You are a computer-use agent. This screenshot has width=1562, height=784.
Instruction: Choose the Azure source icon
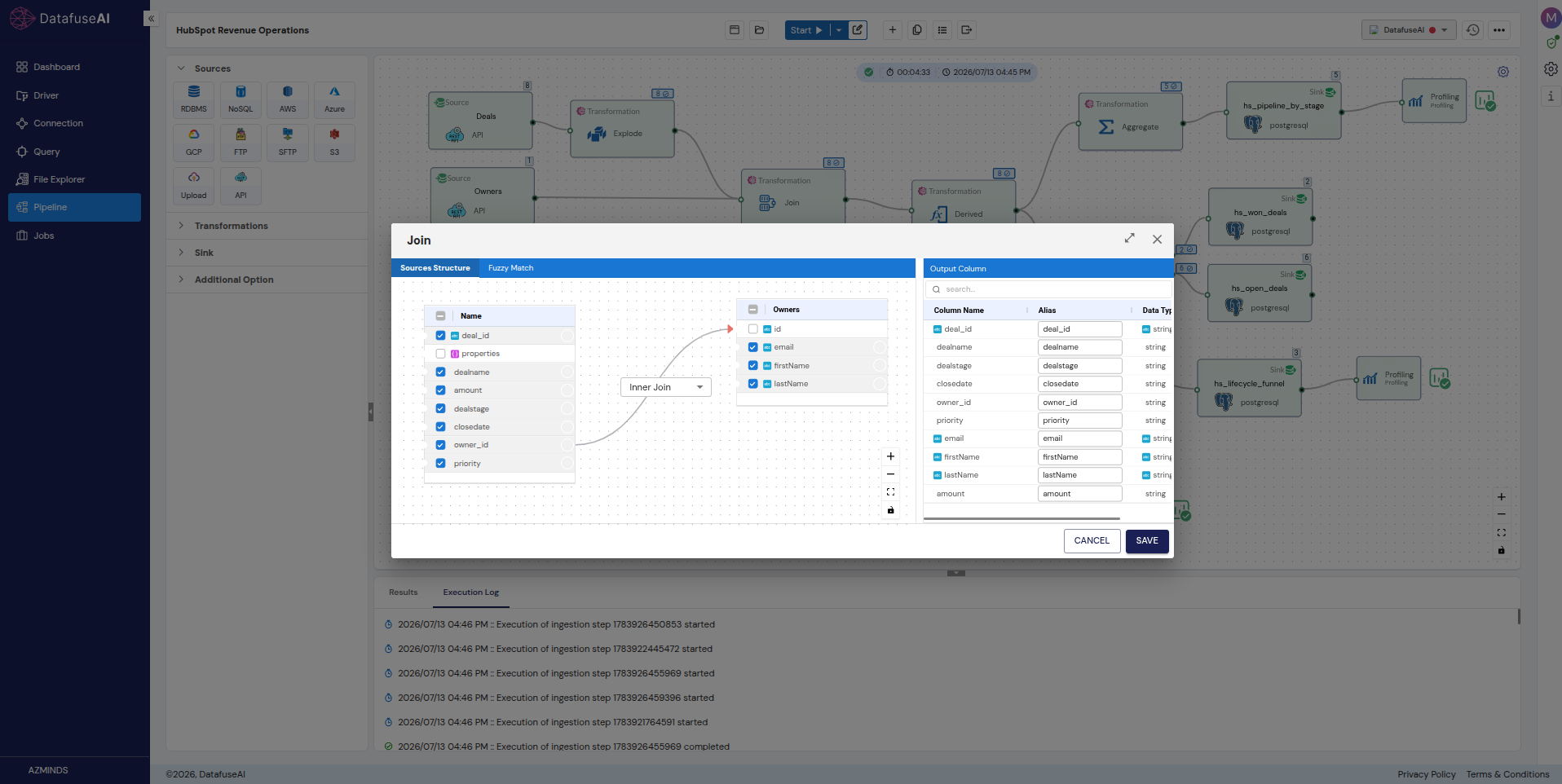[334, 99]
